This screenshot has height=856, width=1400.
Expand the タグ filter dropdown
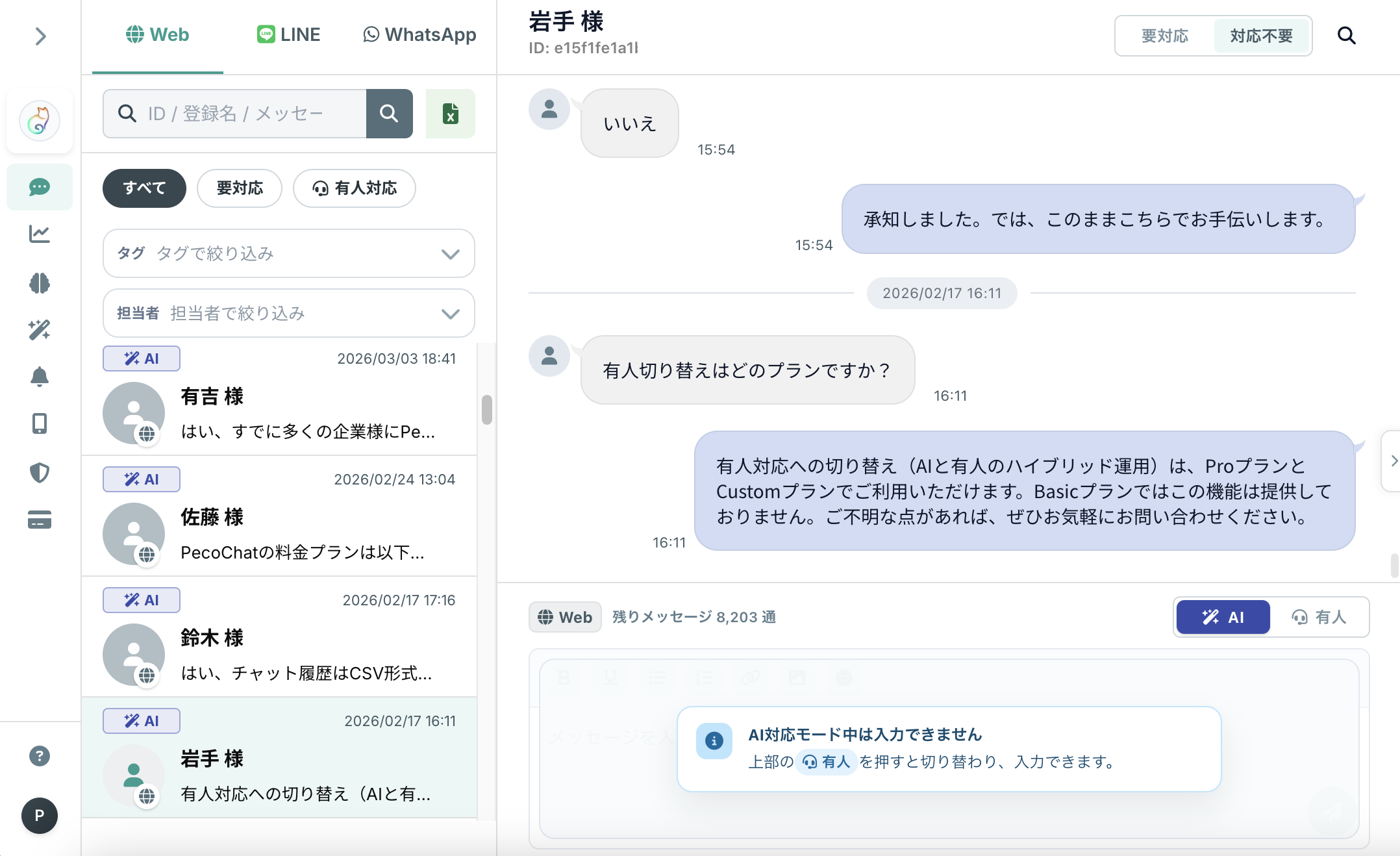[x=288, y=253]
